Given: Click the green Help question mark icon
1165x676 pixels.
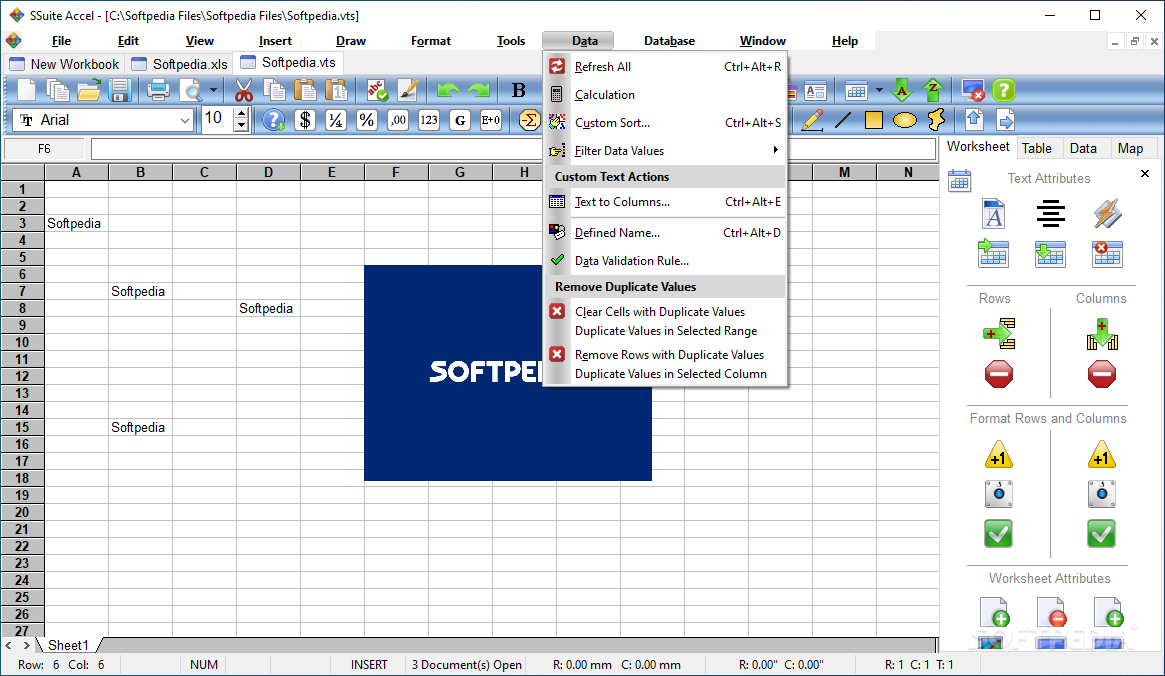Looking at the screenshot, I should [x=1004, y=91].
